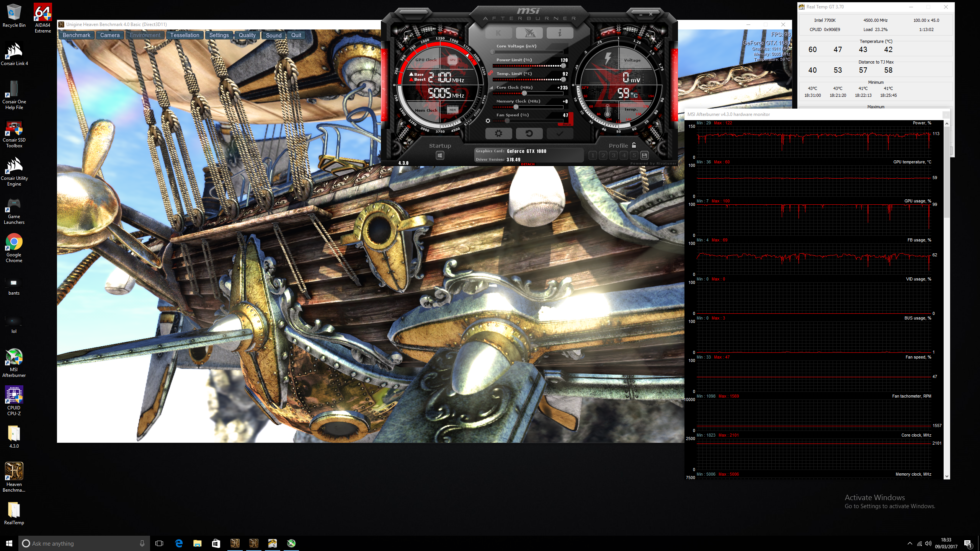Open MSI Afterburner settings gear button
The image size is (980, 551).
[x=498, y=133]
